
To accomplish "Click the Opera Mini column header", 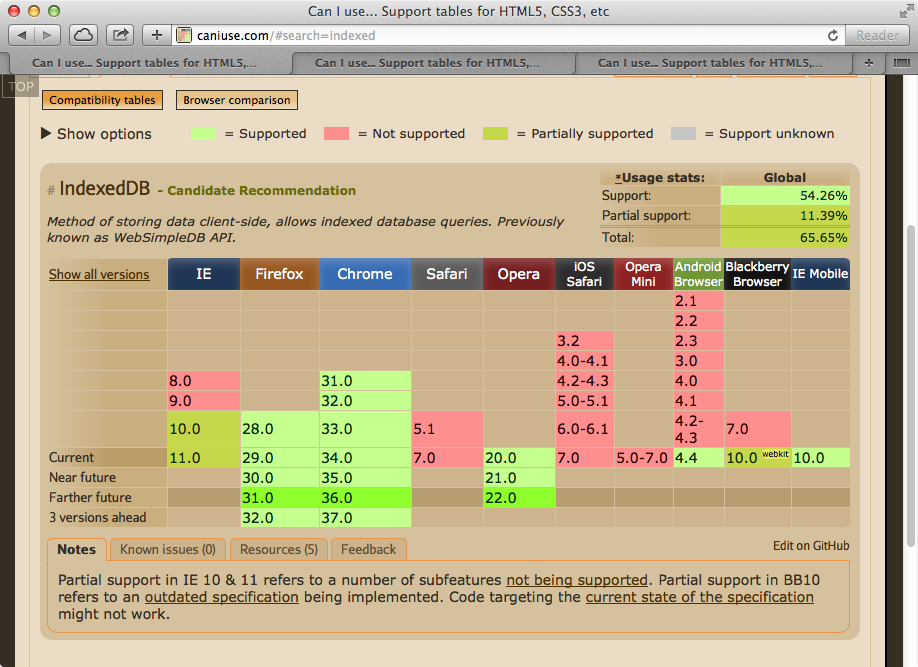I will point(643,274).
